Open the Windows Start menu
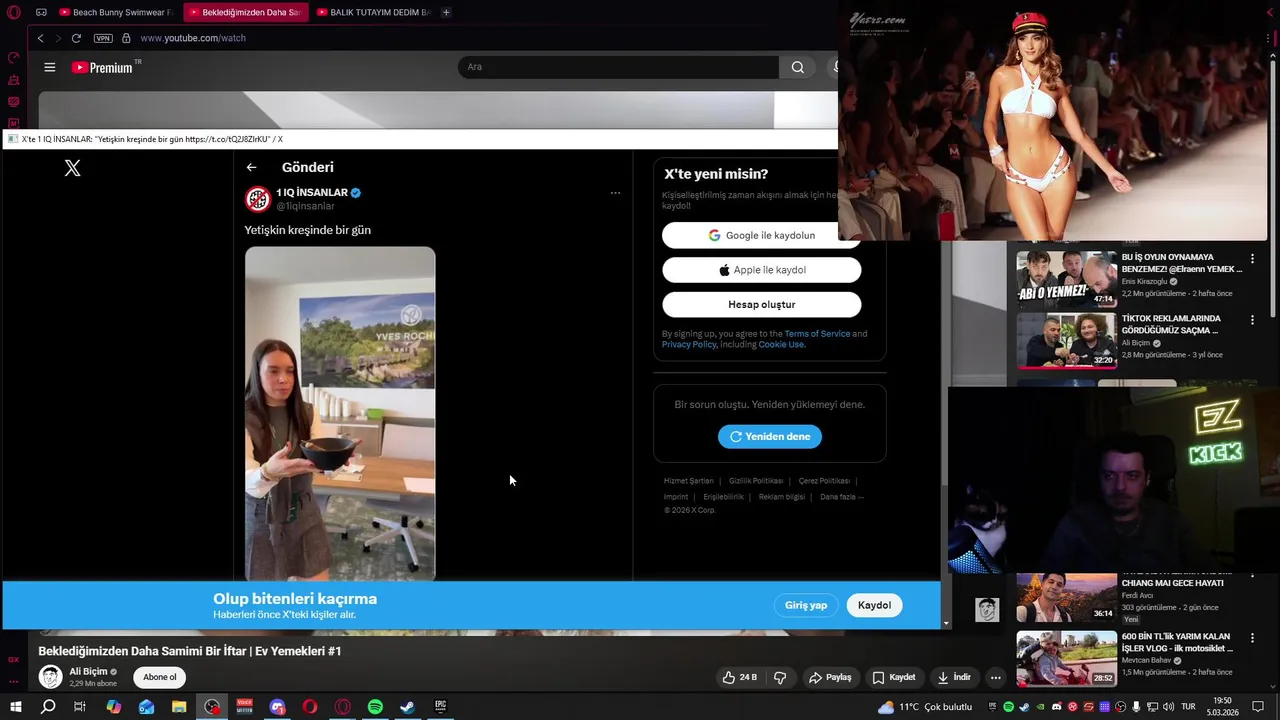The width and height of the screenshot is (1280, 720). pos(15,707)
